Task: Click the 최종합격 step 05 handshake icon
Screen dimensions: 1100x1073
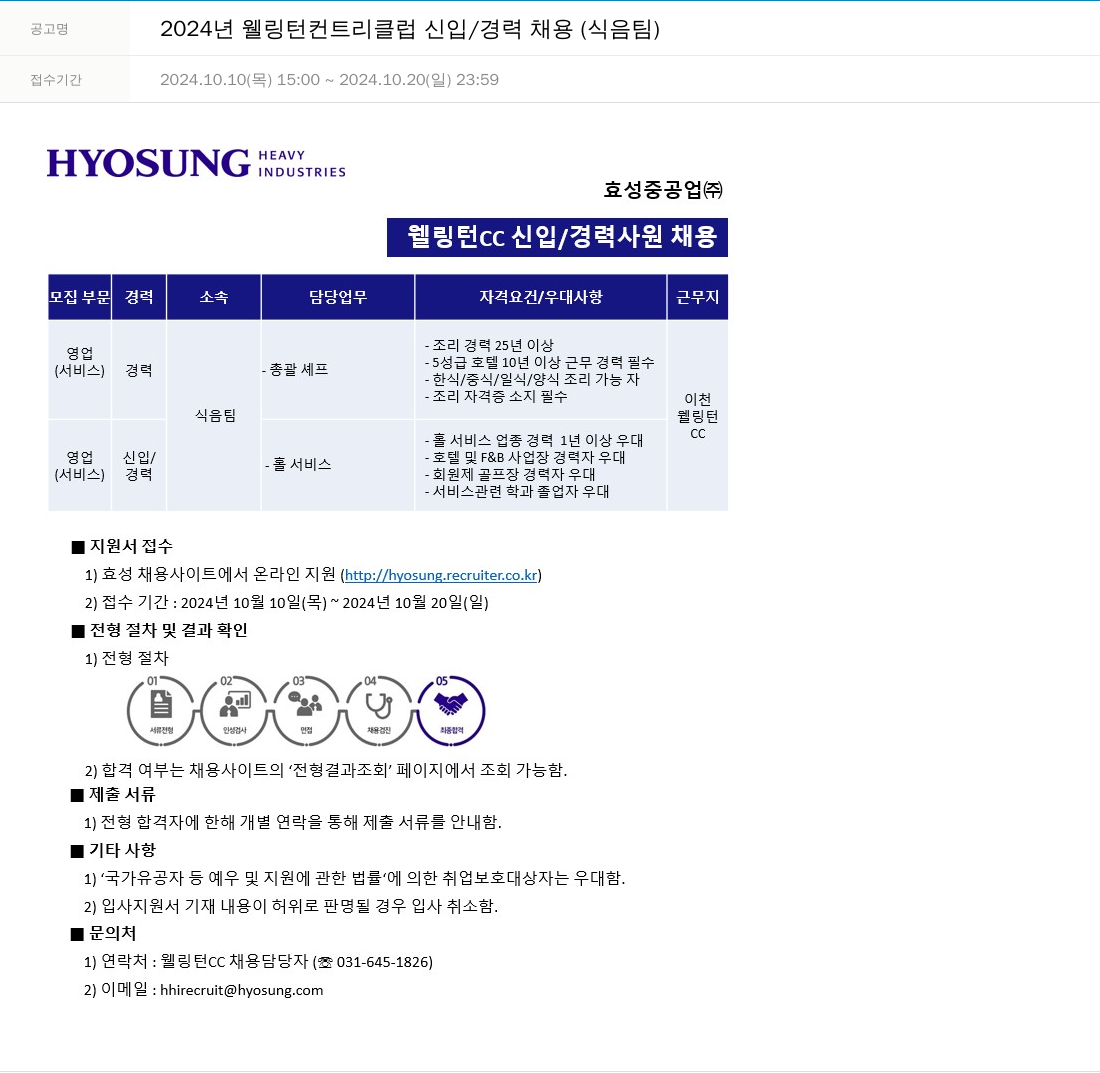Action: click(x=451, y=710)
